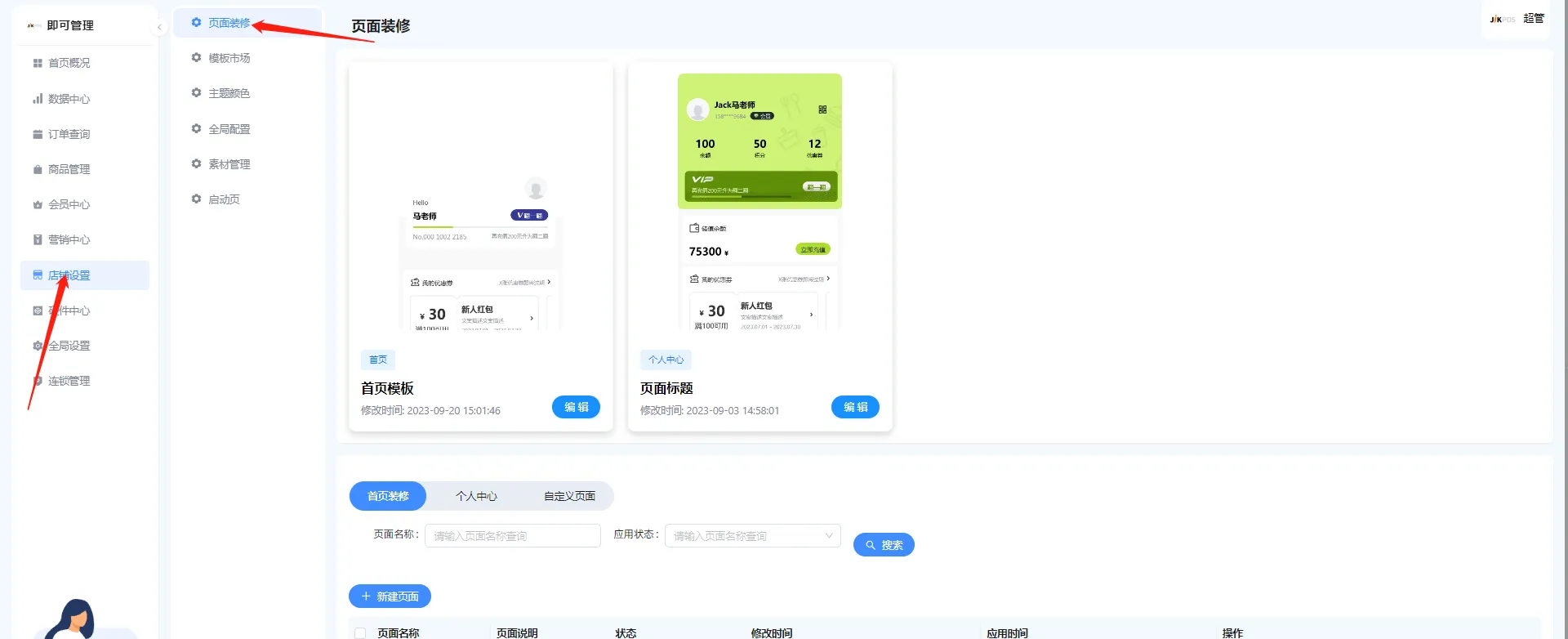Click the 2023-09-20 15:01:46 modified time
Viewport: 1568px width, 639px height.
click(453, 411)
